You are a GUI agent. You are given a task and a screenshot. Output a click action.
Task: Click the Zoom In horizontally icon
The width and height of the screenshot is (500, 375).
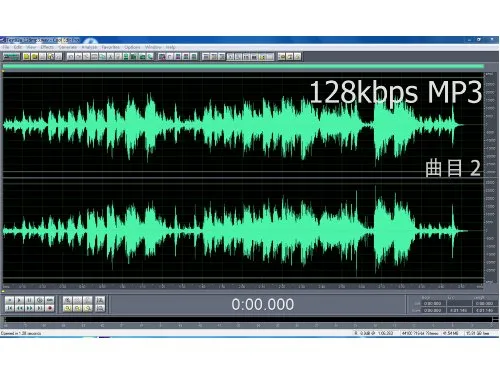[x=67, y=300]
